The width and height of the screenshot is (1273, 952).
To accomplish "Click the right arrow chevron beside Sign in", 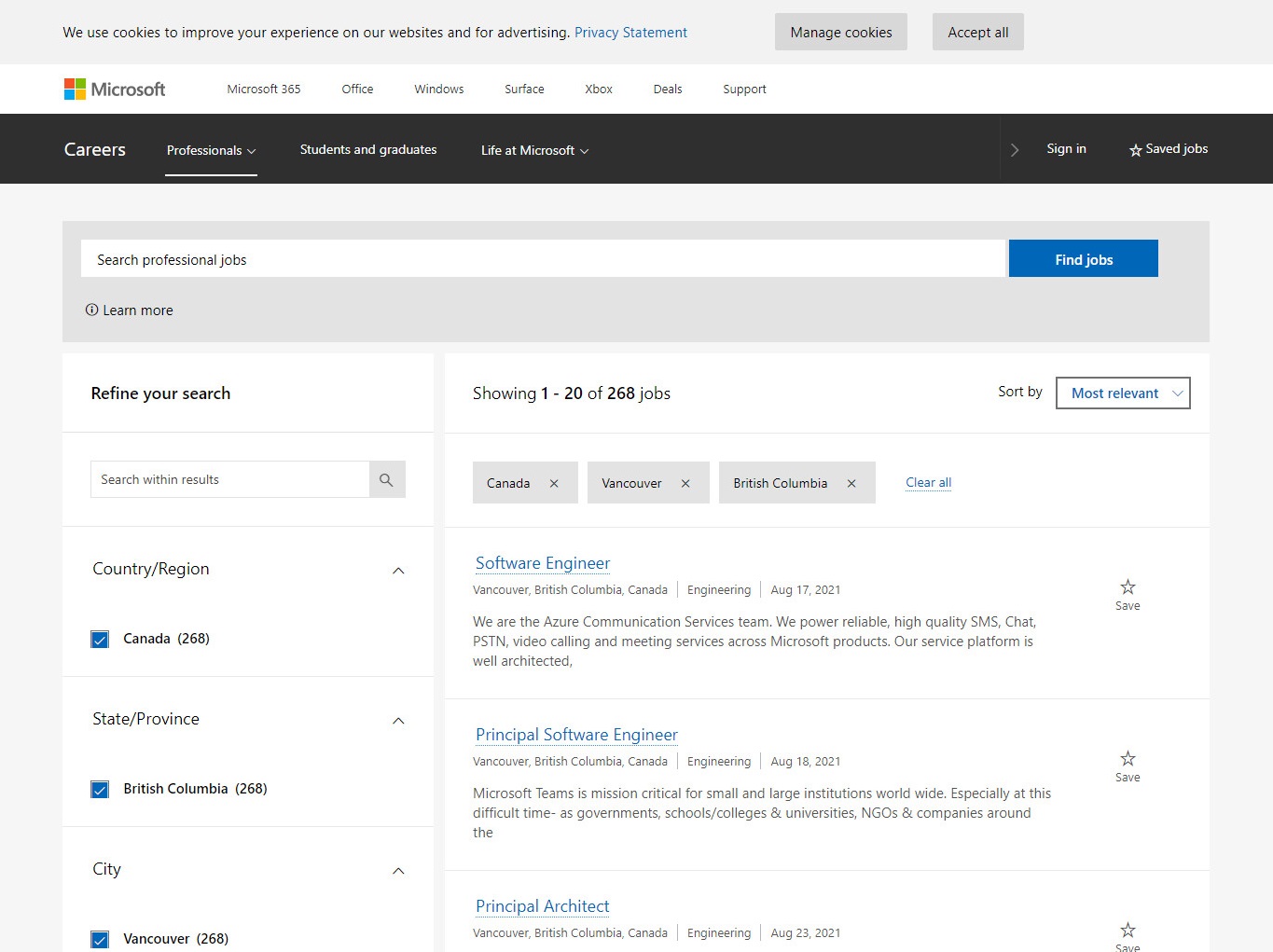I will point(1015,150).
